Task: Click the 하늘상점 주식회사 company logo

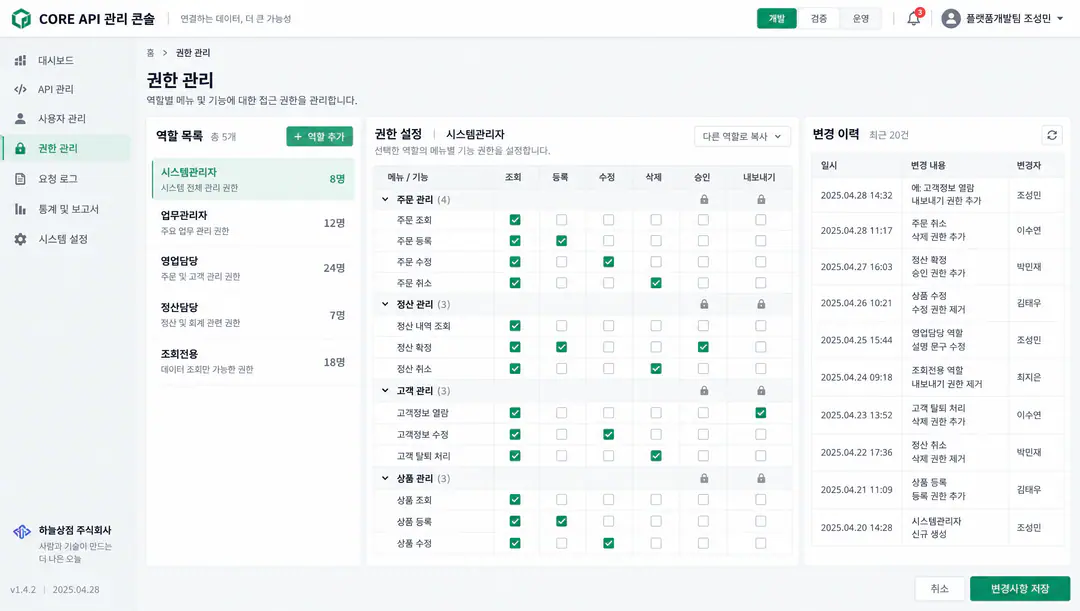Action: (22, 532)
